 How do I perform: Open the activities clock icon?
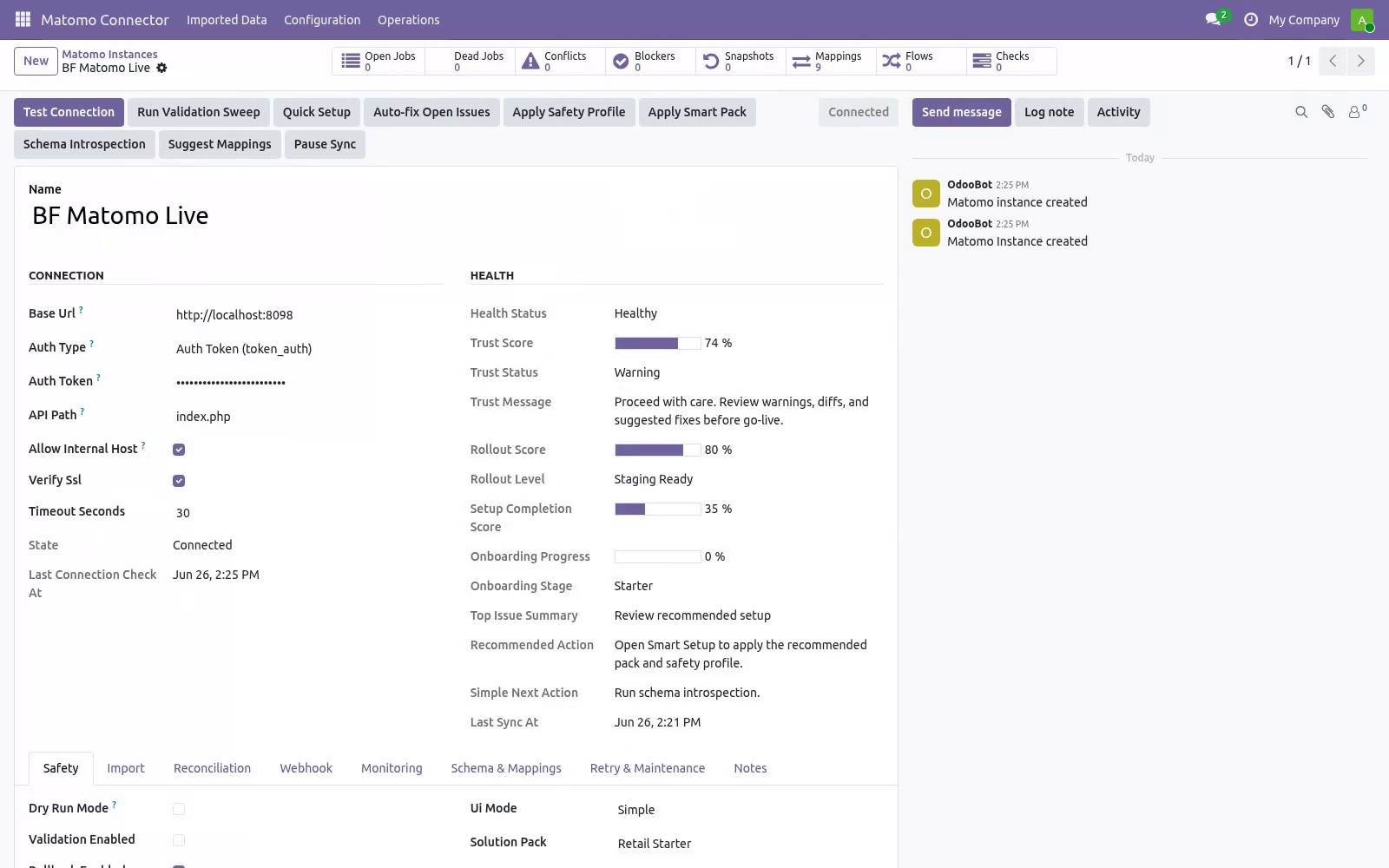click(1251, 19)
